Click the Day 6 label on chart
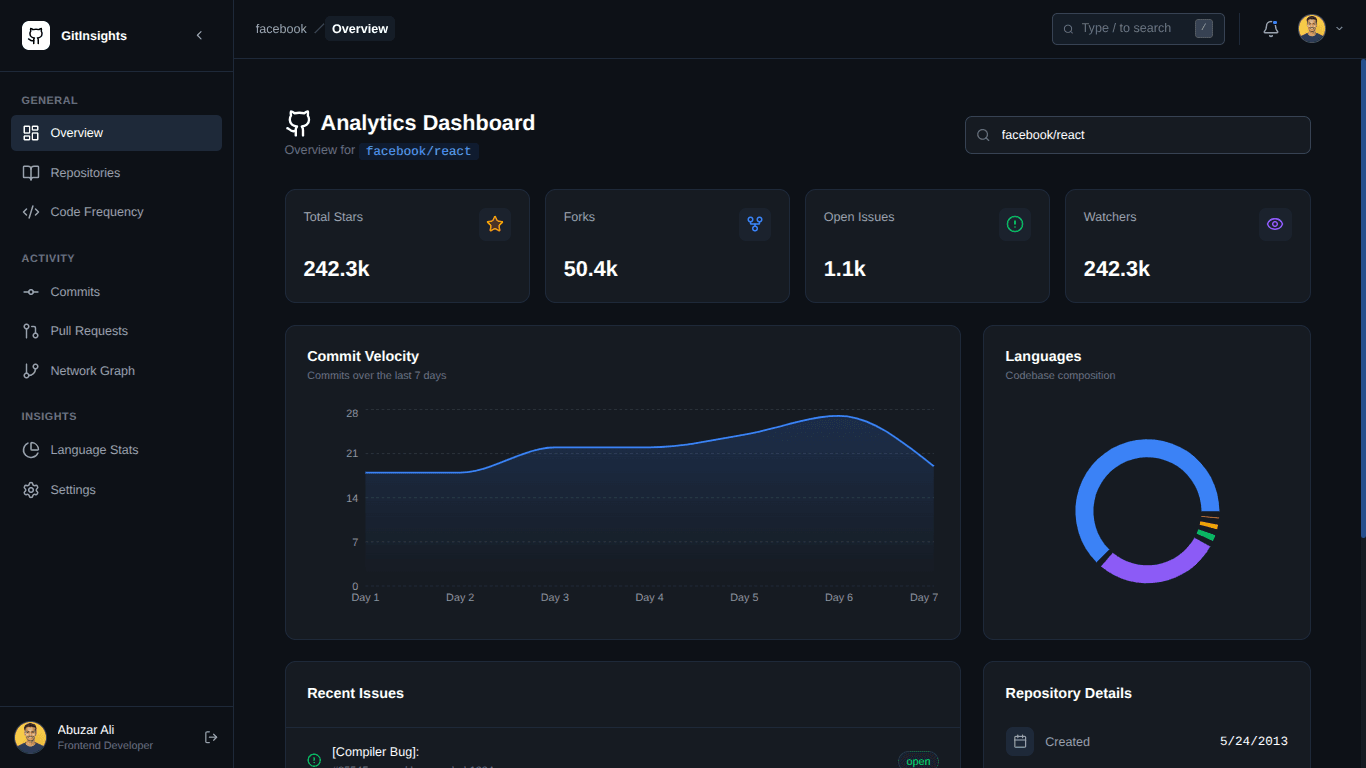Screen dimensions: 1366x768 (x=839, y=597)
